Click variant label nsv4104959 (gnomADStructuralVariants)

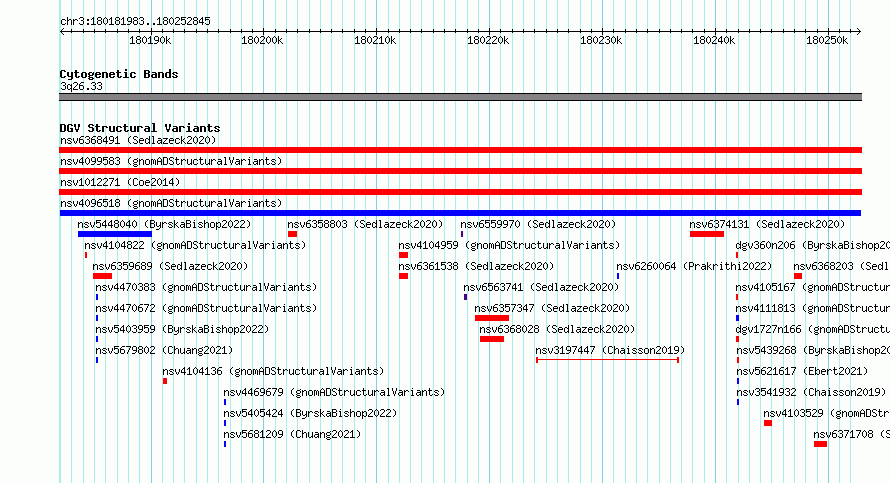point(509,245)
